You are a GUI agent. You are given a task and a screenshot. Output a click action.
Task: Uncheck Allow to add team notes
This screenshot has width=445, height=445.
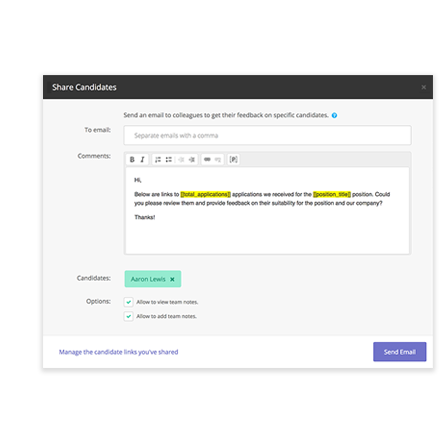129,316
